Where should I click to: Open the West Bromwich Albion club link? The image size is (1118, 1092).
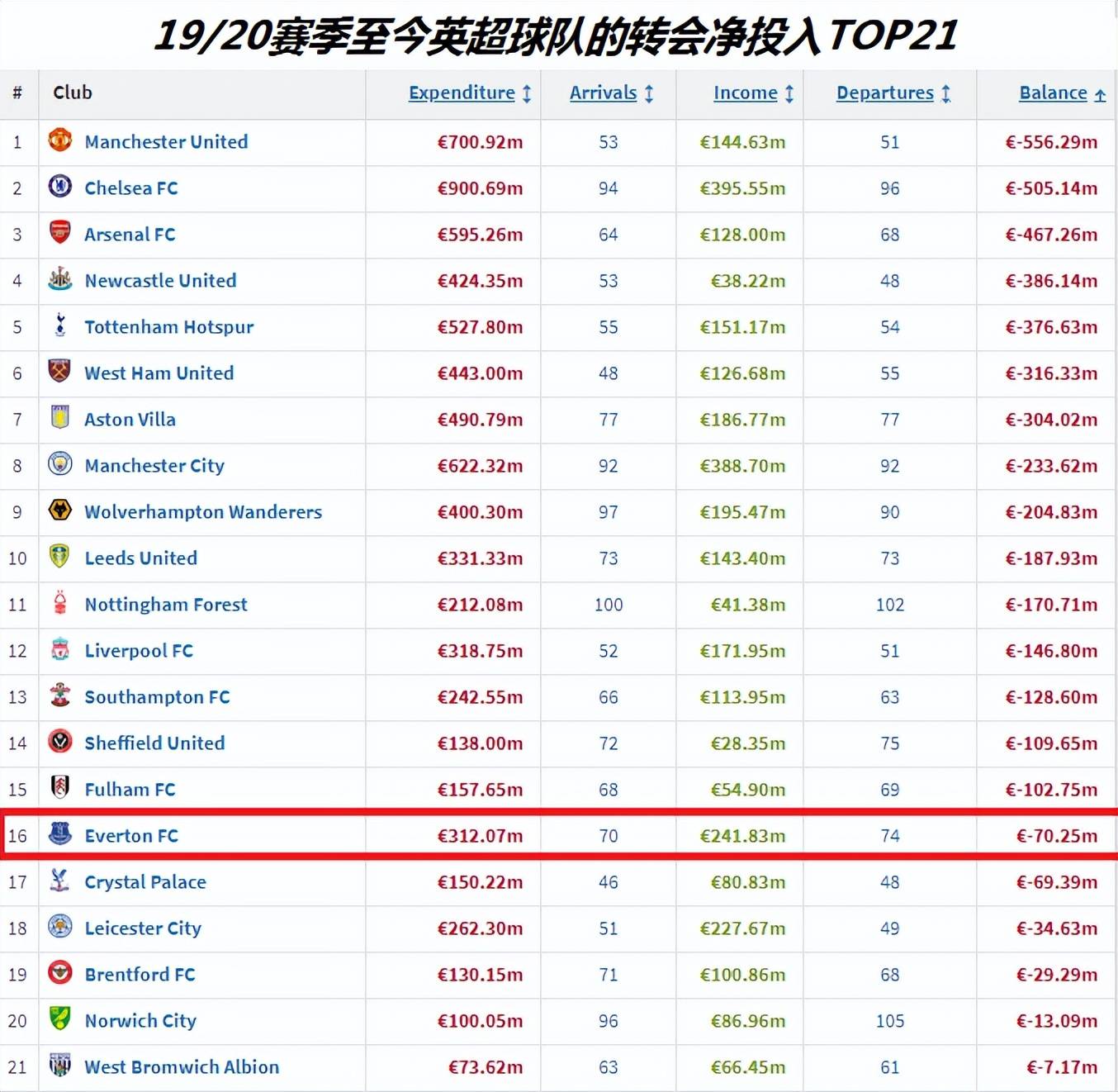(182, 1067)
